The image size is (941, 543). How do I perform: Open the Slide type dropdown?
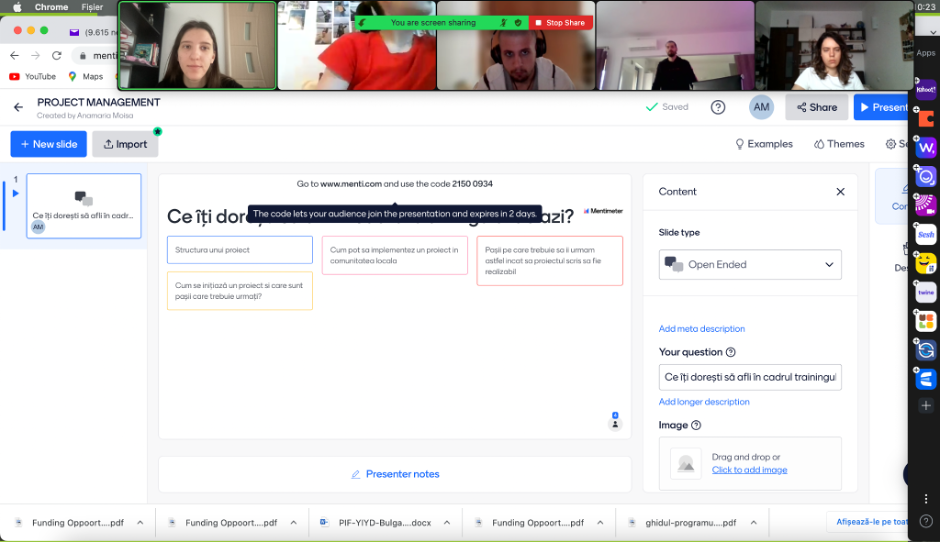[750, 265]
